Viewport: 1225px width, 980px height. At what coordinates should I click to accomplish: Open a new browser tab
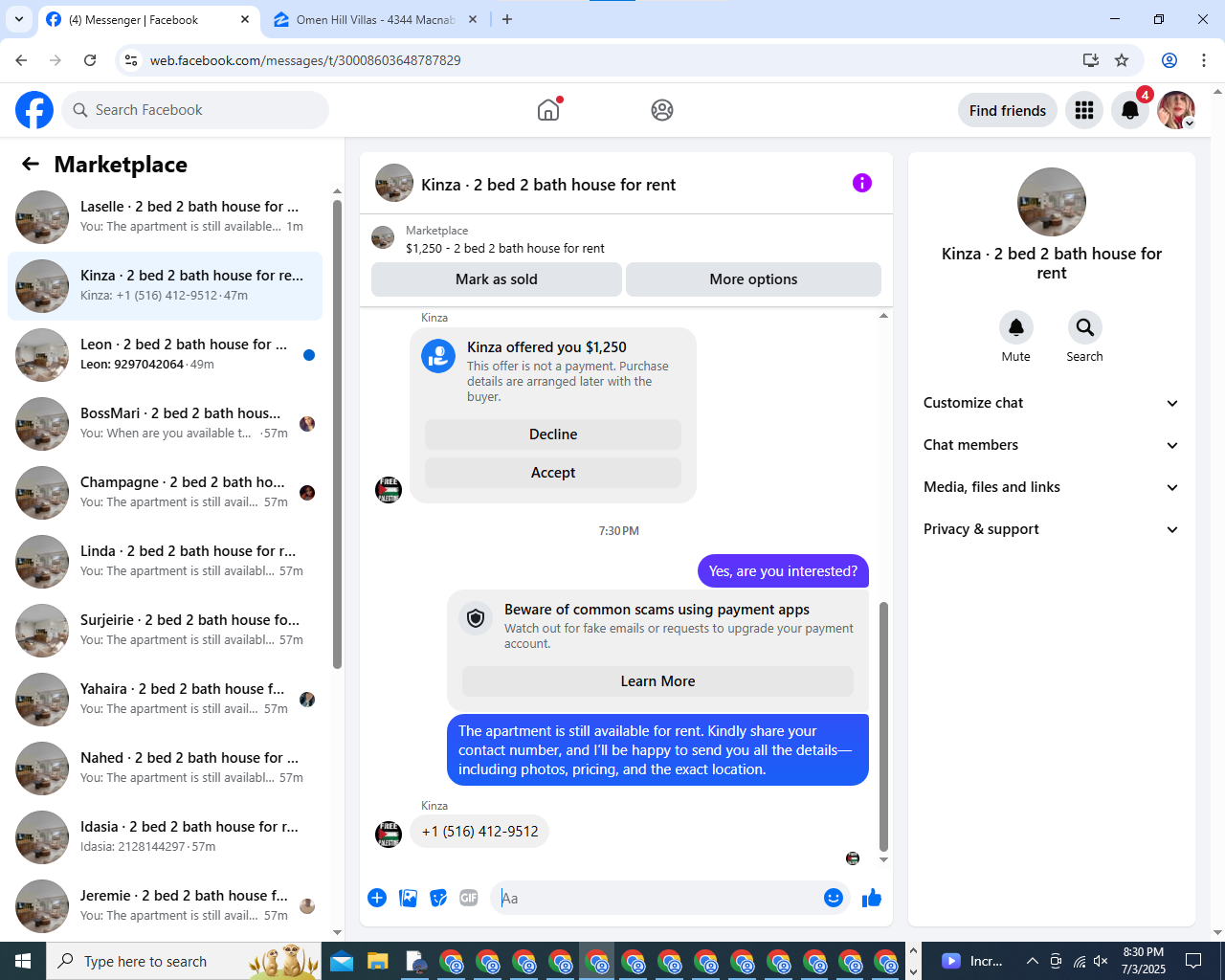(x=507, y=19)
